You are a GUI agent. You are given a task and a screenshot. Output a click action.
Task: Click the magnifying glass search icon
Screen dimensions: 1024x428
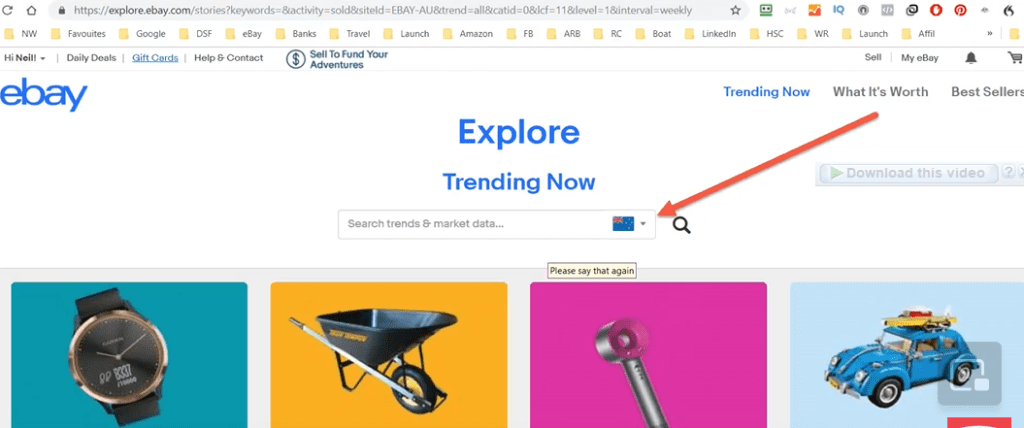point(681,225)
